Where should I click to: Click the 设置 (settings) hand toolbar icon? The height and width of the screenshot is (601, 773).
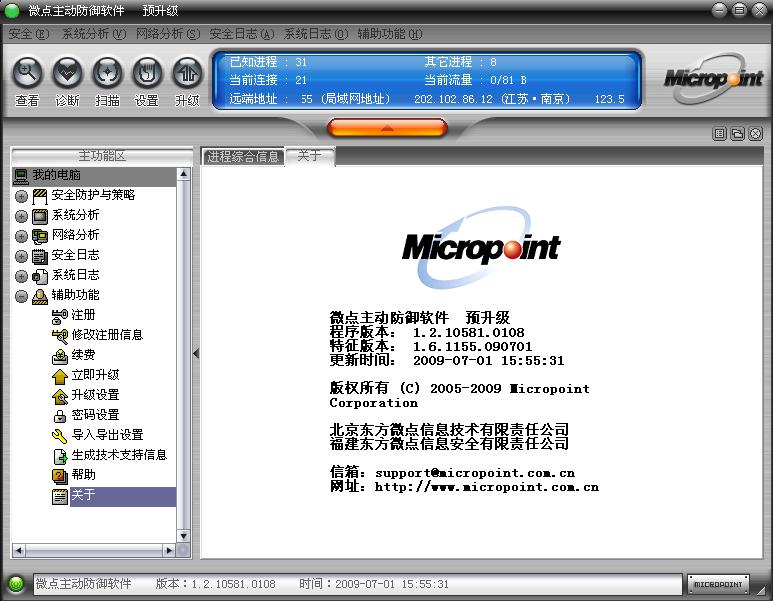147,73
